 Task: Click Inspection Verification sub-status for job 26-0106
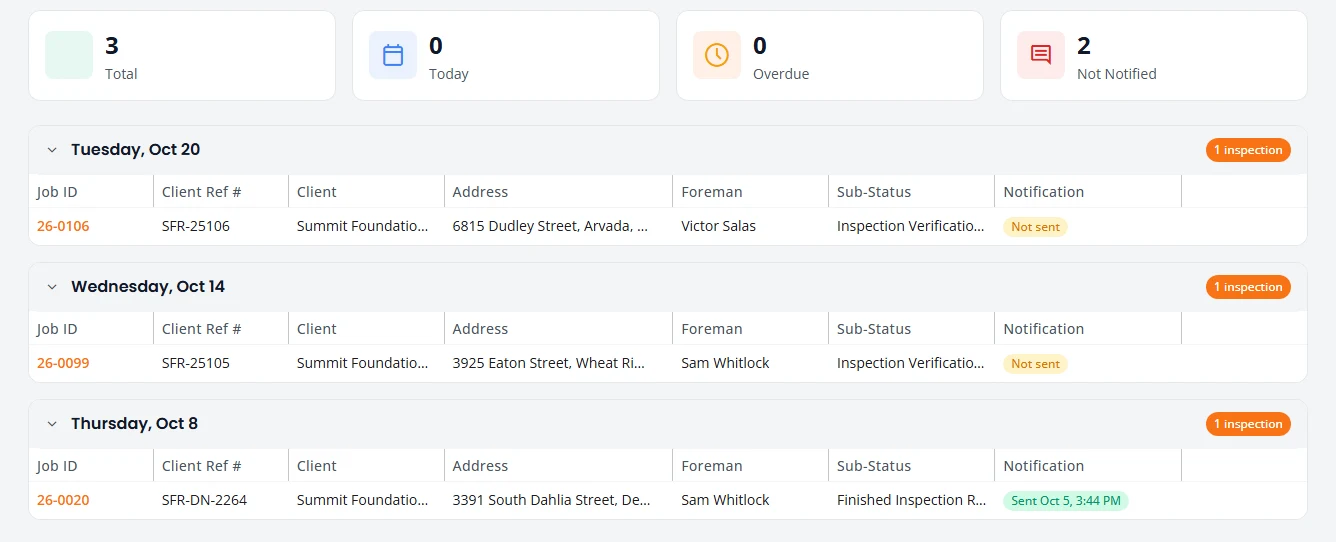pos(911,226)
